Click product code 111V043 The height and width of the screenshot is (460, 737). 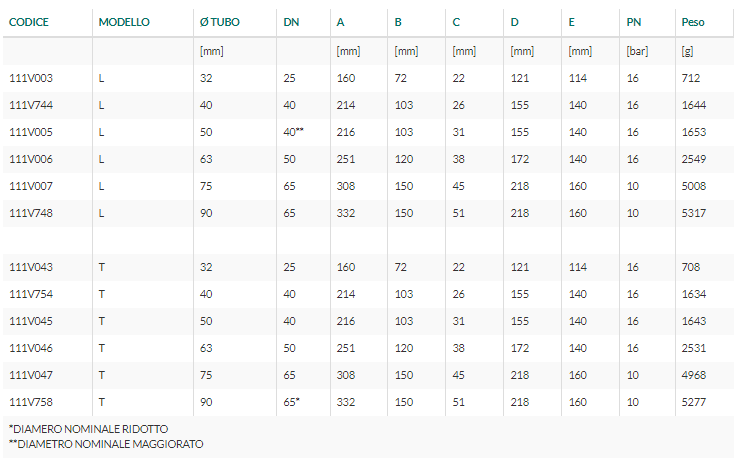pyautogui.click(x=31, y=267)
